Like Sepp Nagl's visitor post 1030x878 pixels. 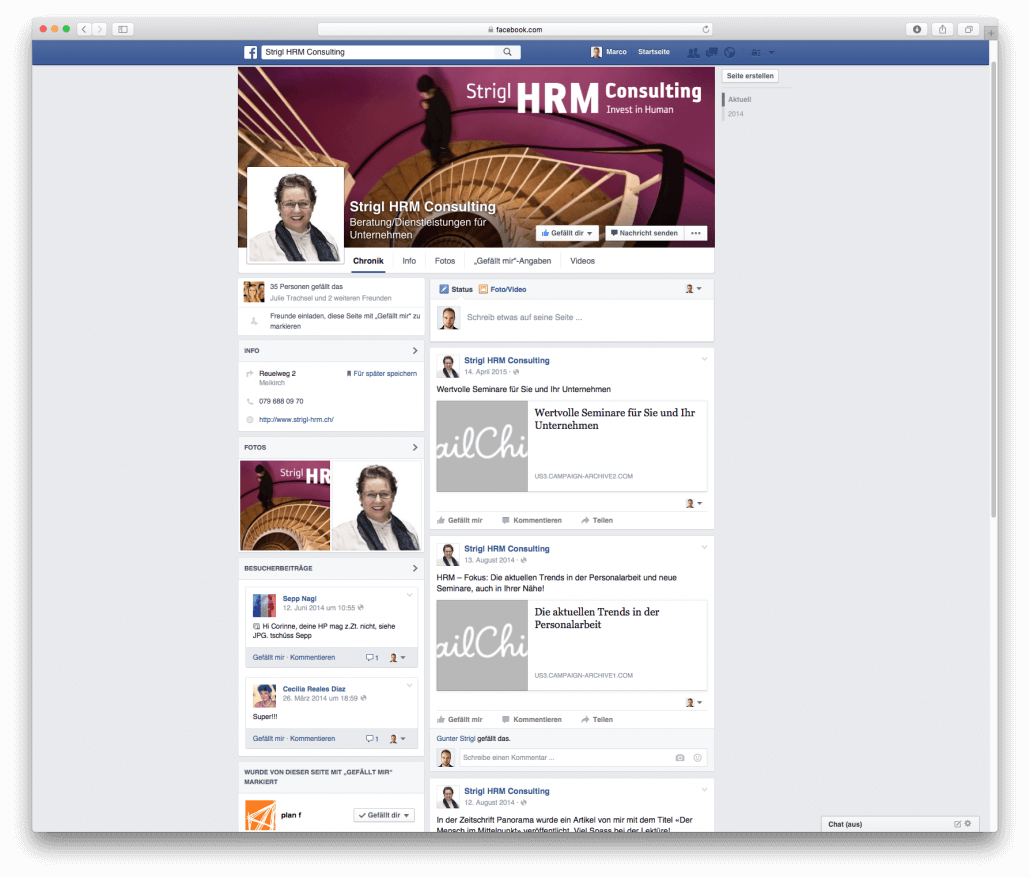click(269, 657)
